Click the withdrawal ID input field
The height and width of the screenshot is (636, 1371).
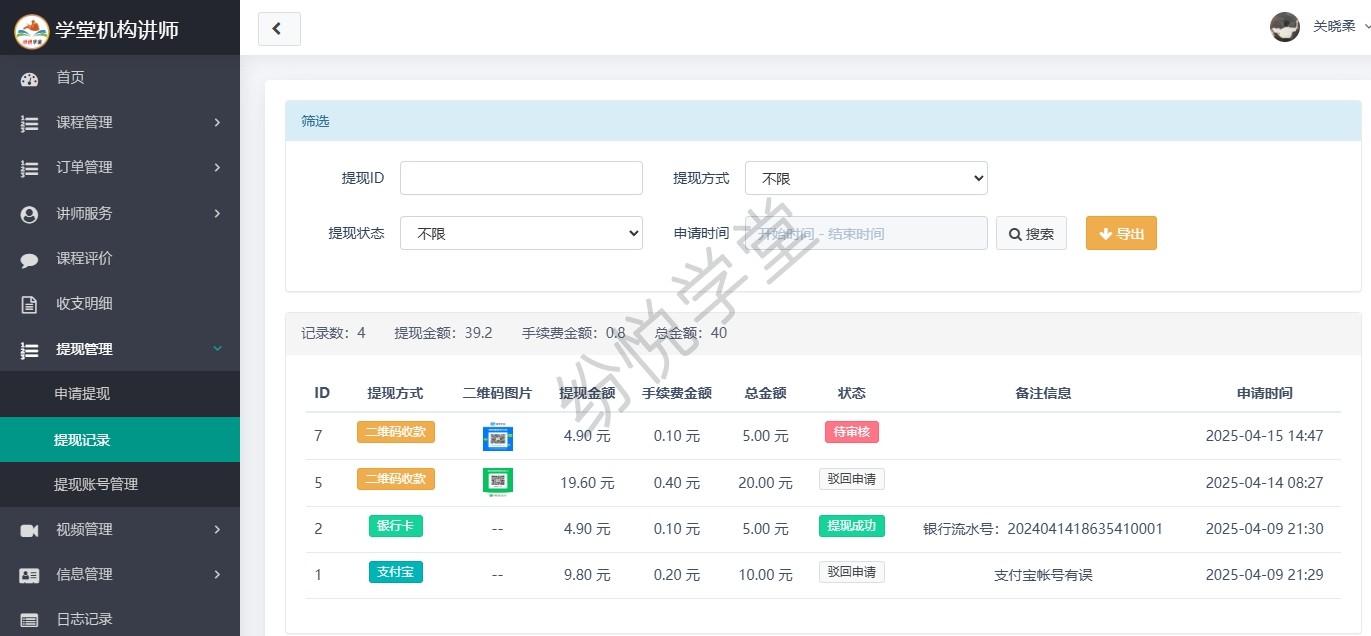pyautogui.click(x=521, y=178)
